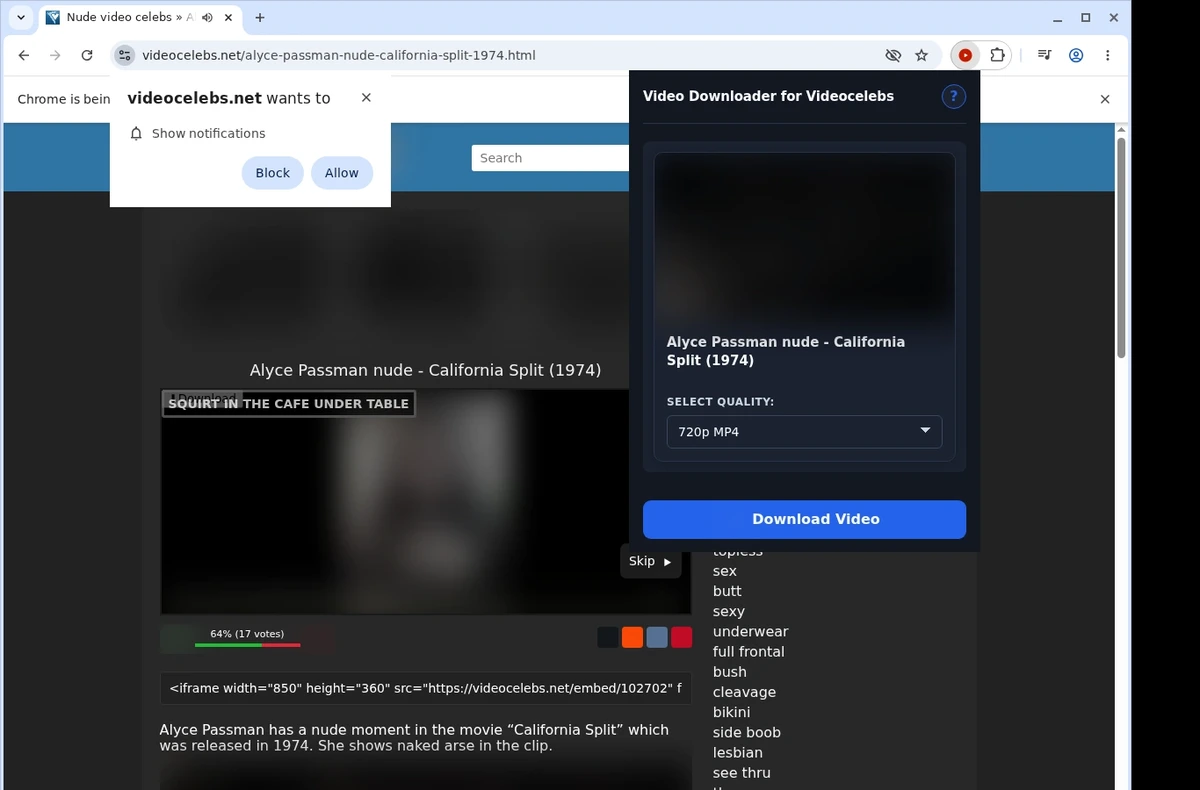This screenshot has width=1200, height=790.
Task: Click the Video Downloader extension icon
Action: pyautogui.click(x=965, y=55)
